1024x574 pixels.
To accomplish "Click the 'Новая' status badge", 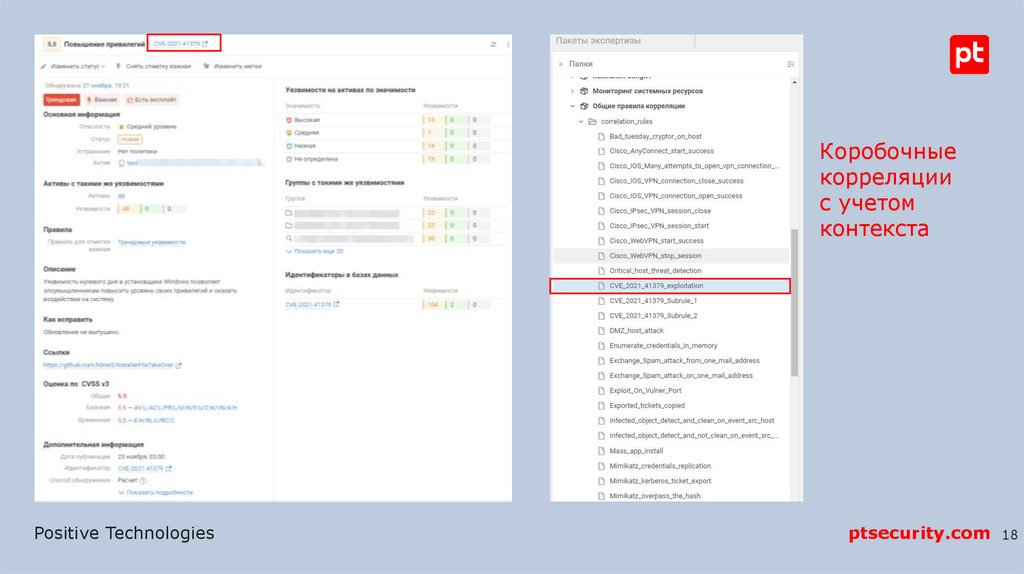I will point(130,139).
